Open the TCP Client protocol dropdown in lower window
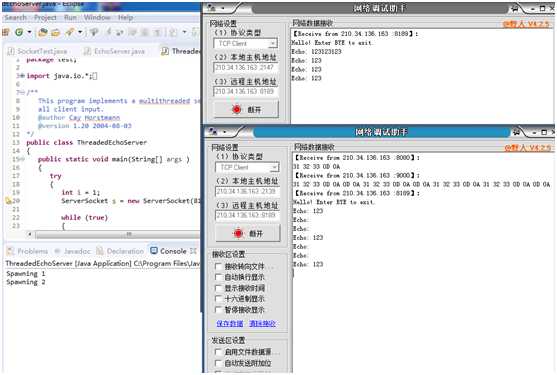 click(x=274, y=168)
